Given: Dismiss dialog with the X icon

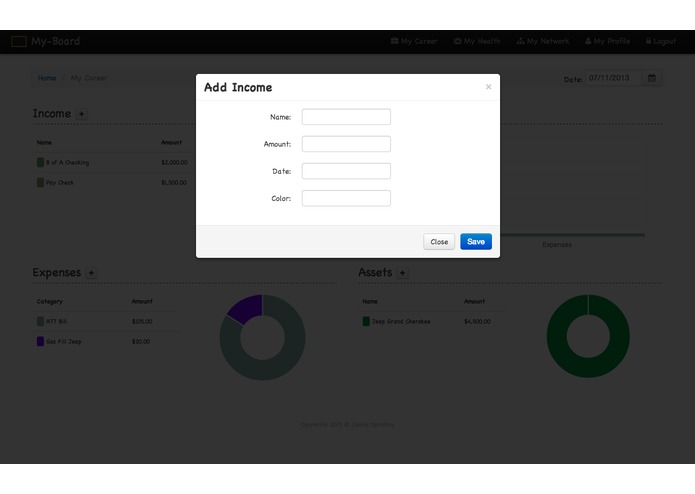Looking at the screenshot, I should [488, 87].
